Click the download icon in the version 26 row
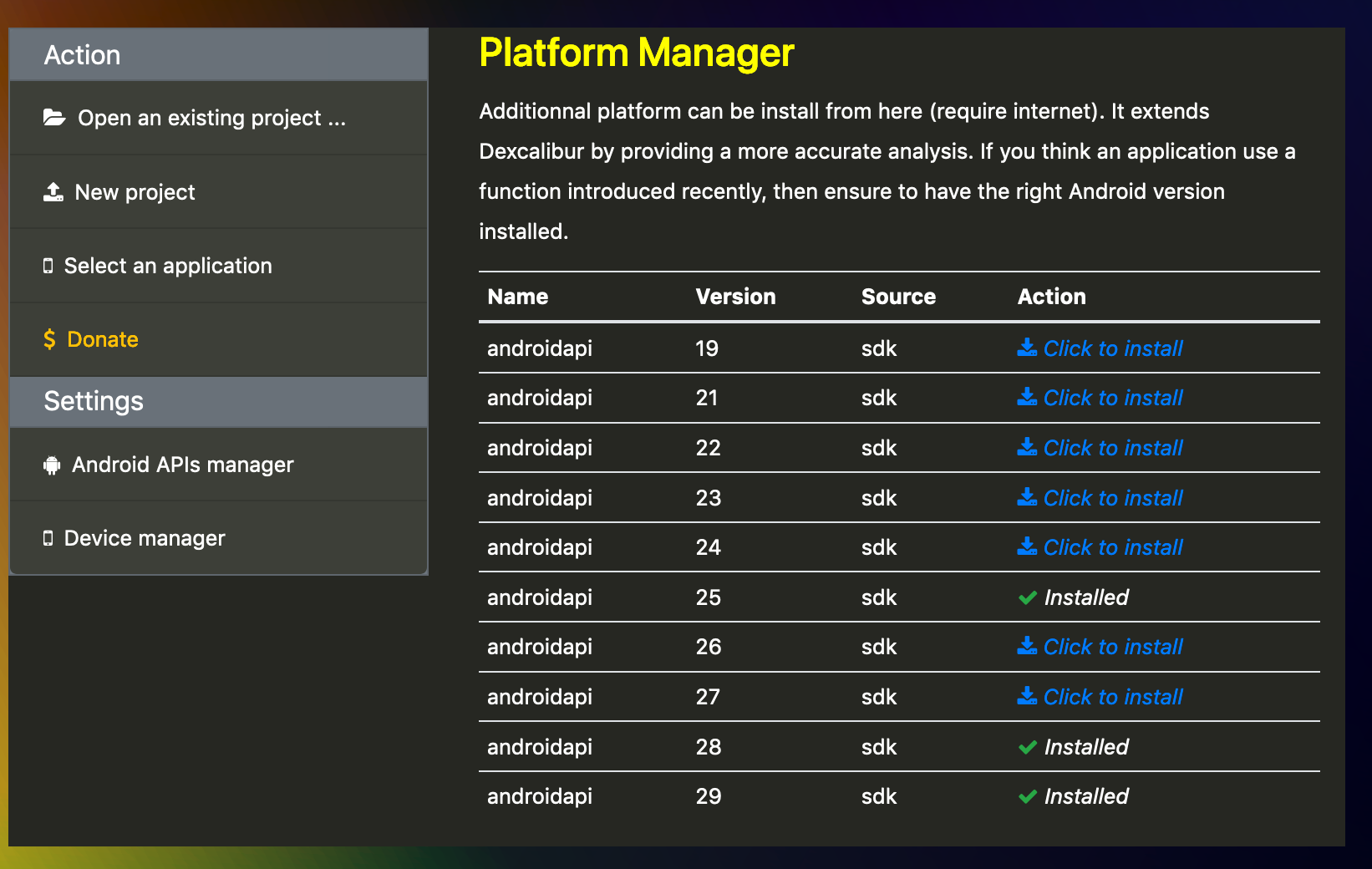The height and width of the screenshot is (869, 1372). (1027, 646)
